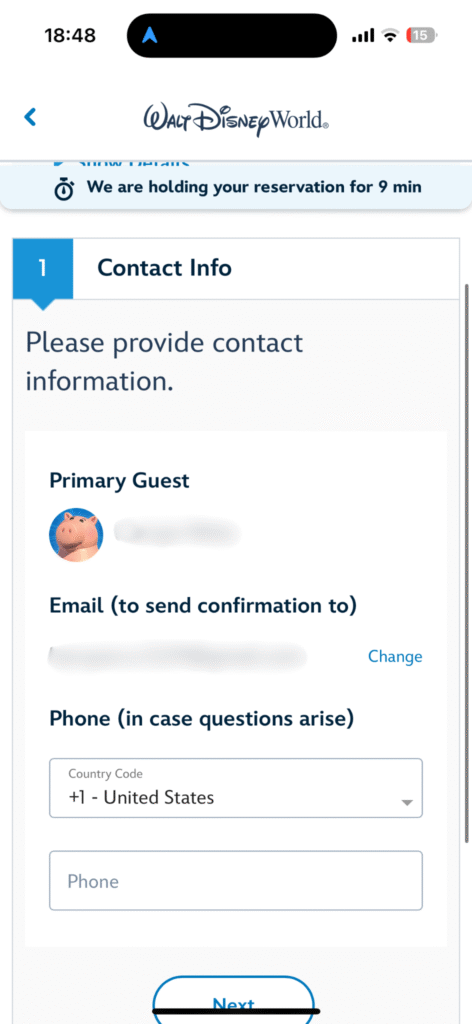Tap the Next button

click(x=234, y=1000)
